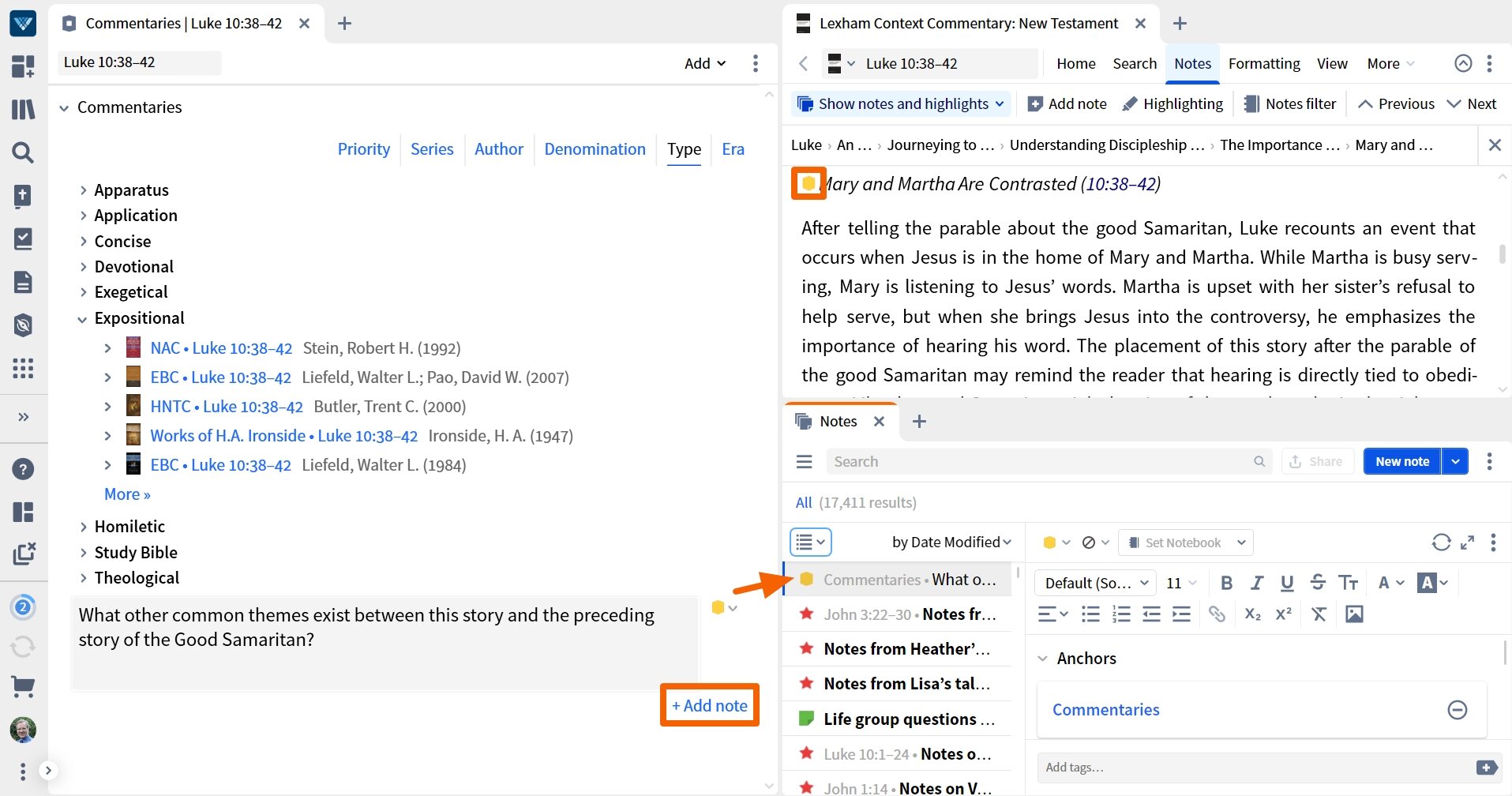
Task: Click the Notes search field
Action: 1049,461
